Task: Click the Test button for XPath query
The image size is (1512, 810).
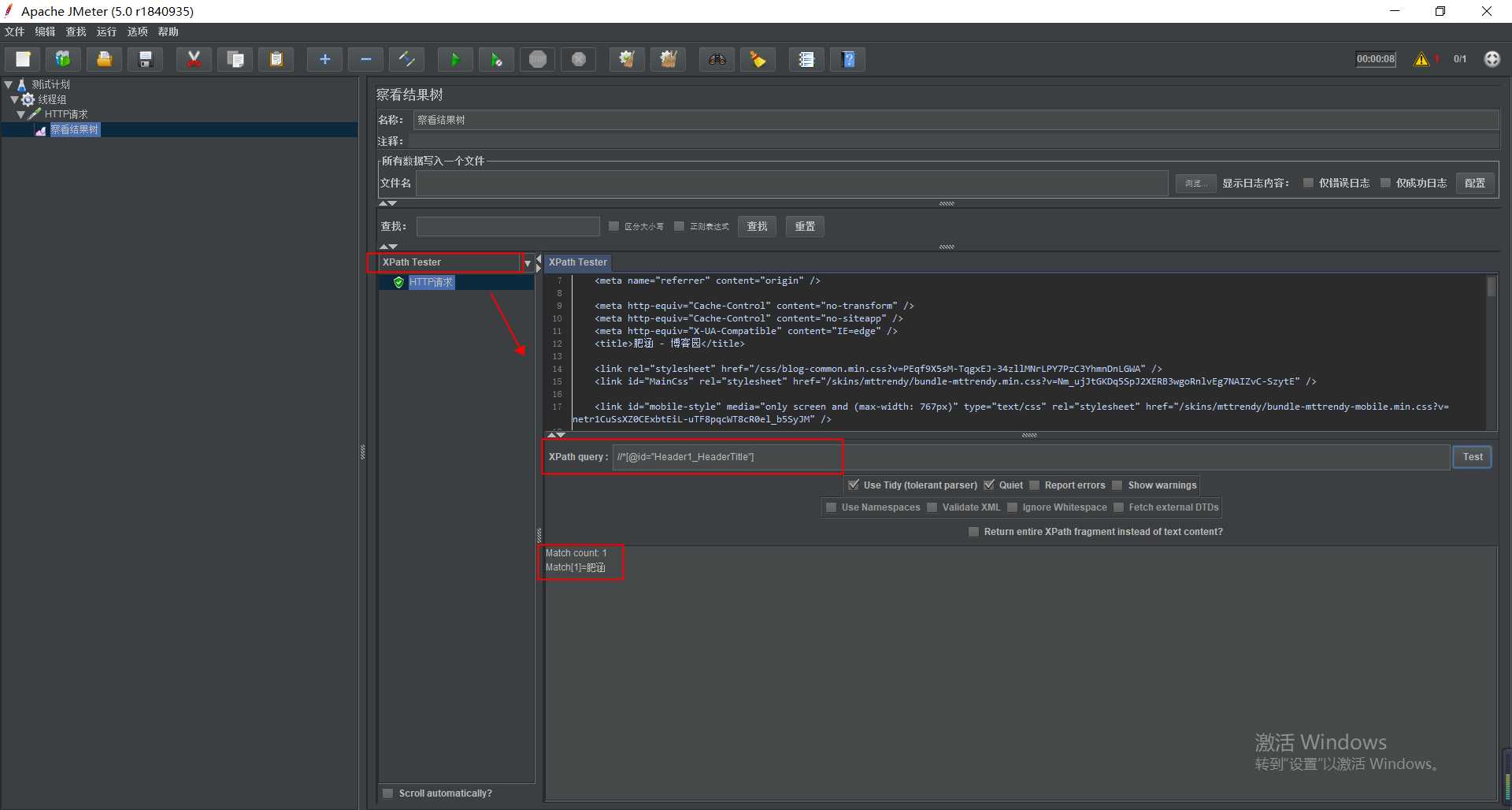Action: tap(1472, 457)
